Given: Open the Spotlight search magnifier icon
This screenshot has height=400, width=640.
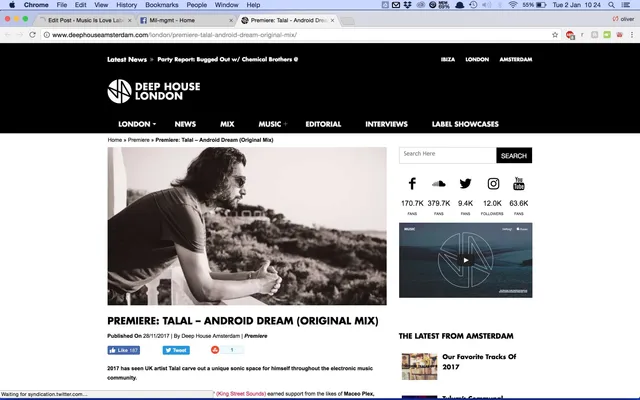Looking at the screenshot, I should click(611, 5).
